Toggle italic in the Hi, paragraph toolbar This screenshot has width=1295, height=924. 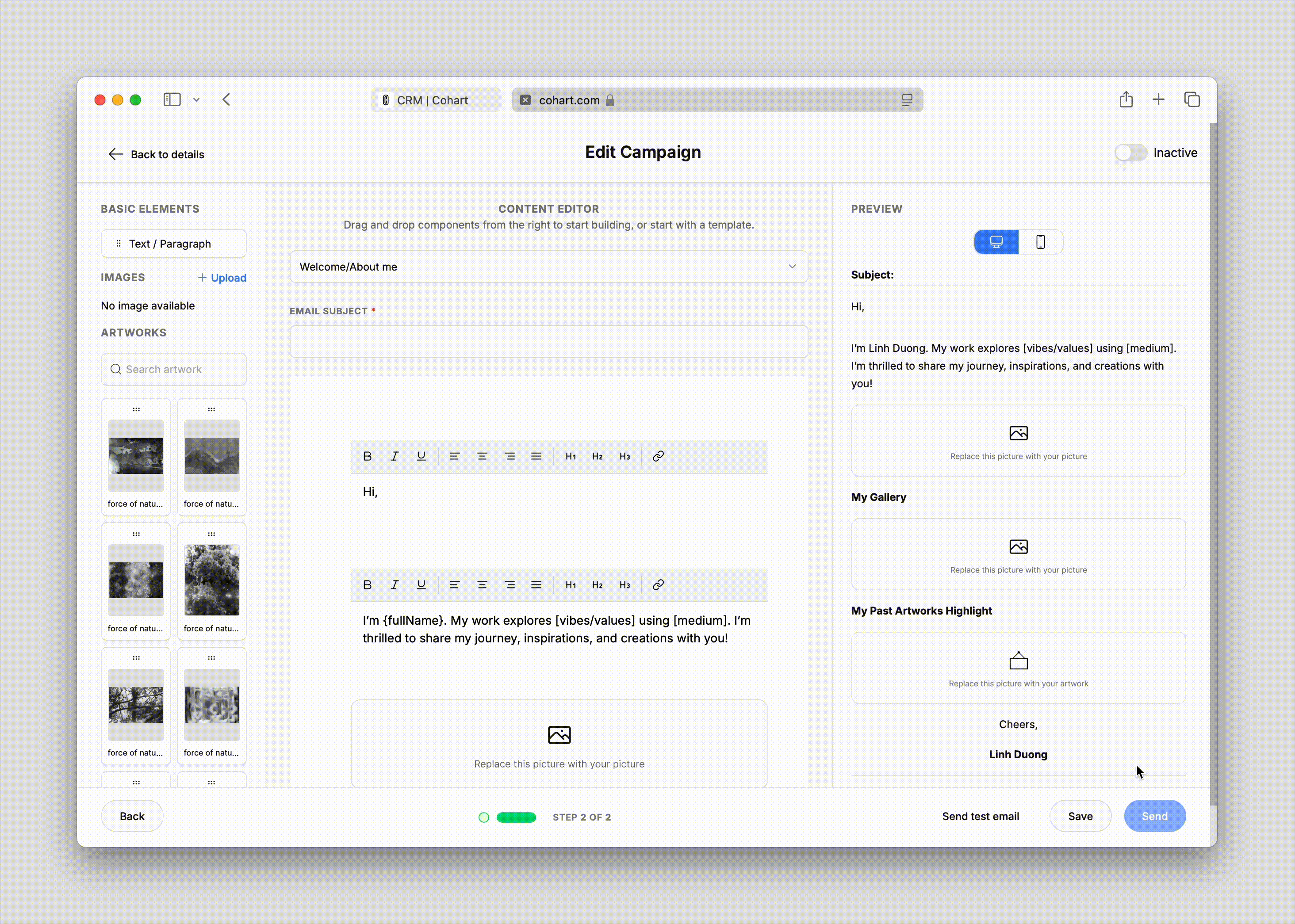[x=395, y=456]
